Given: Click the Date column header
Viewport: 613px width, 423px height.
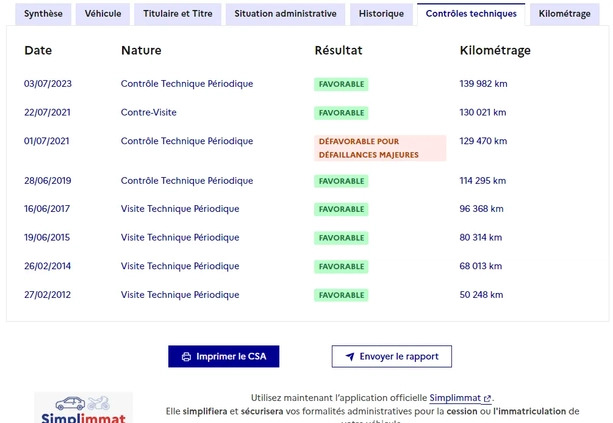Looking at the screenshot, I should coord(38,50).
